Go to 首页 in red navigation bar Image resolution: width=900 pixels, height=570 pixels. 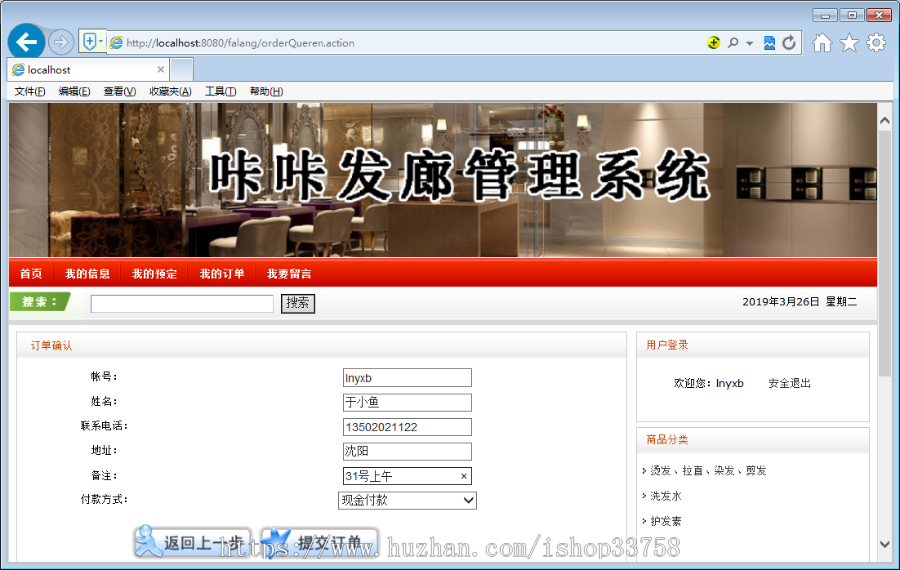31,274
